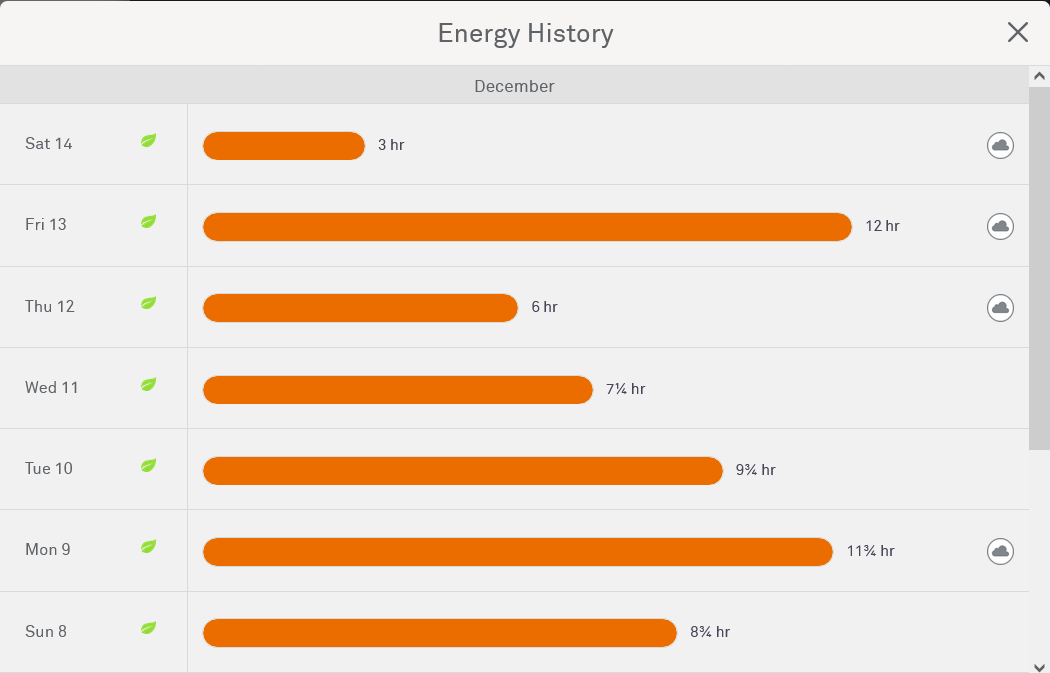Click the 12 hr usage bar
Viewport: 1050px width, 673px height.
click(x=526, y=227)
